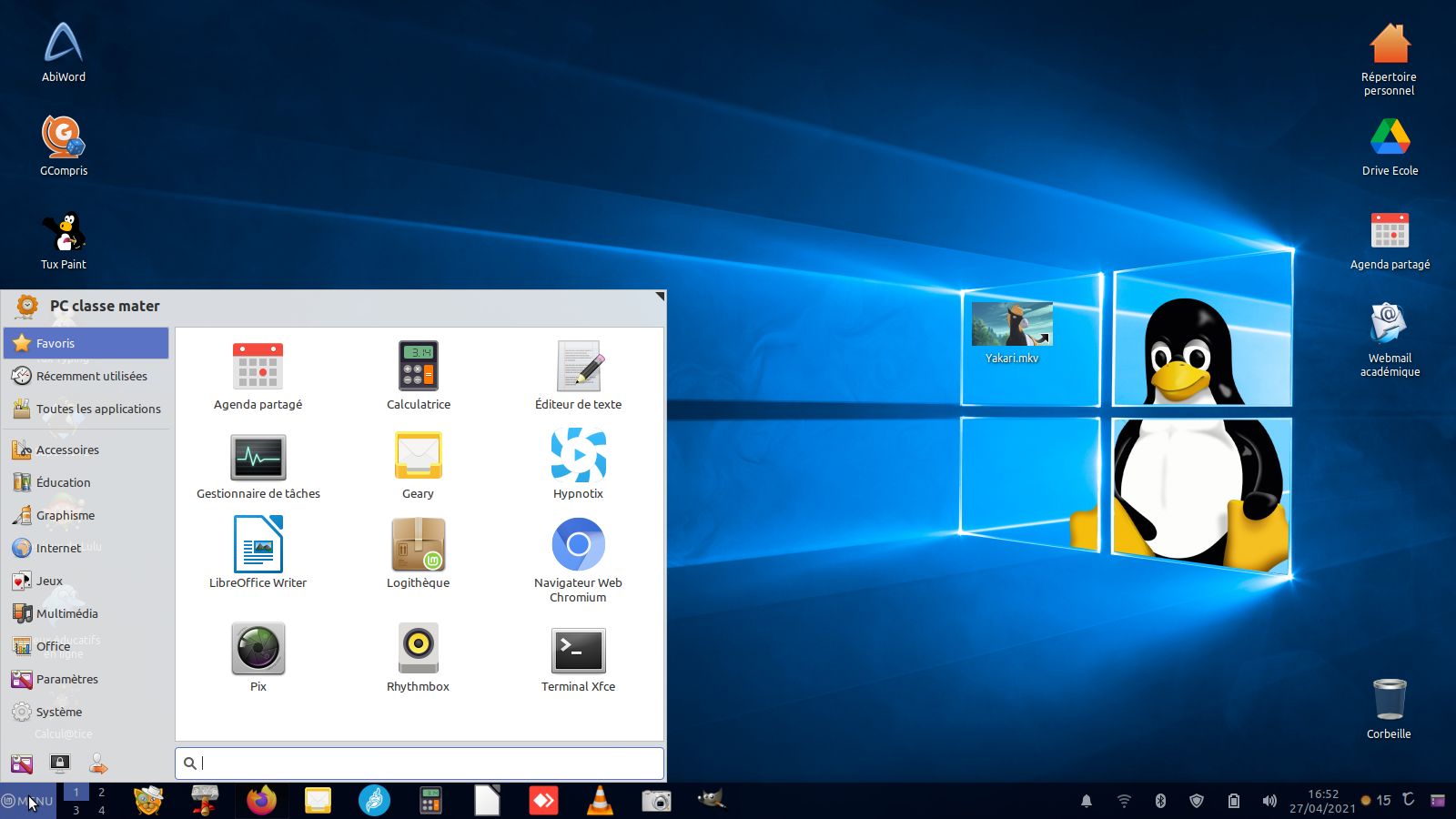This screenshot has width=1456, height=819.
Task: Launch Hypnotix from favorites
Action: (579, 466)
